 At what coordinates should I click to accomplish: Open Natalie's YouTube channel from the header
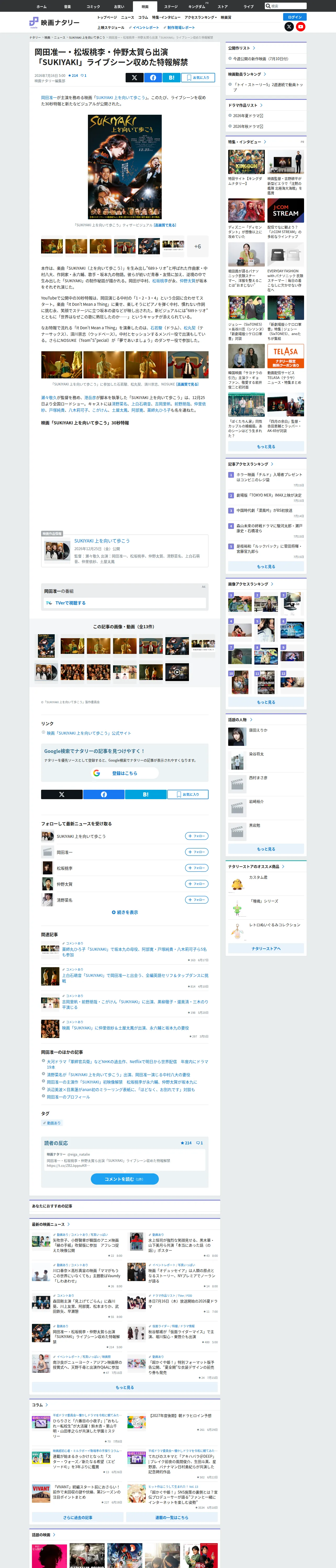(x=301, y=27)
